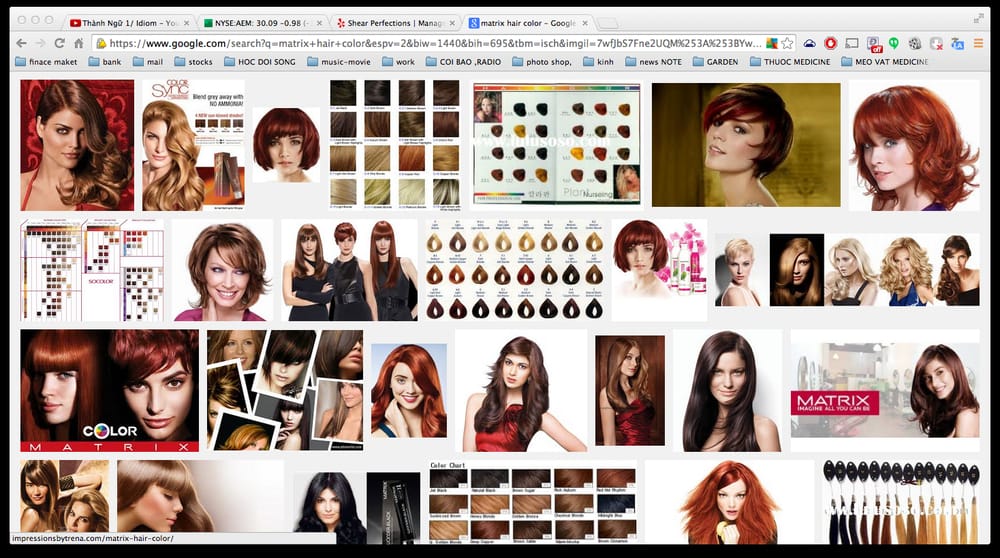This screenshot has height=558, width=1000.
Task: Switch to the 'Thành Ngữ 1/ Idiom' YouTube tab
Action: (x=125, y=21)
